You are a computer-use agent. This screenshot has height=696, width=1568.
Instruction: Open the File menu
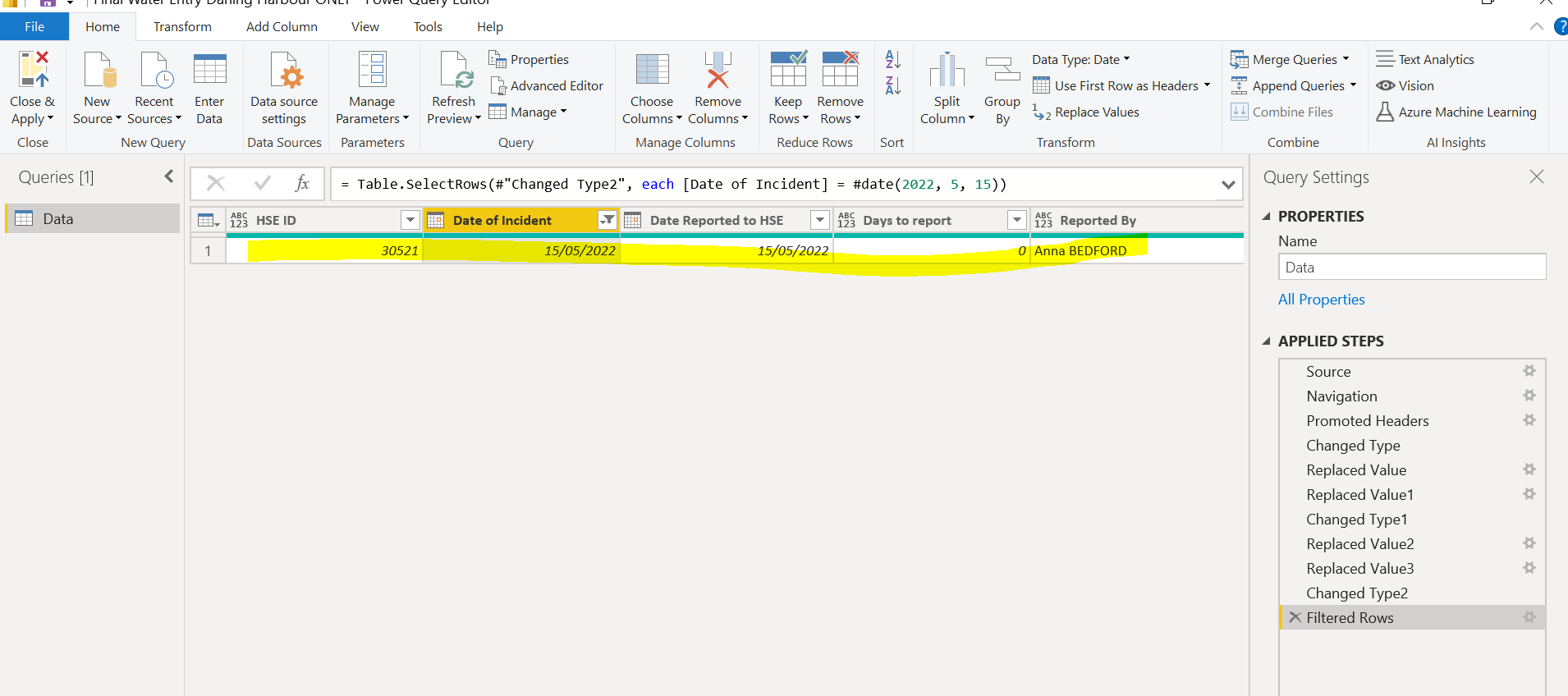34,26
